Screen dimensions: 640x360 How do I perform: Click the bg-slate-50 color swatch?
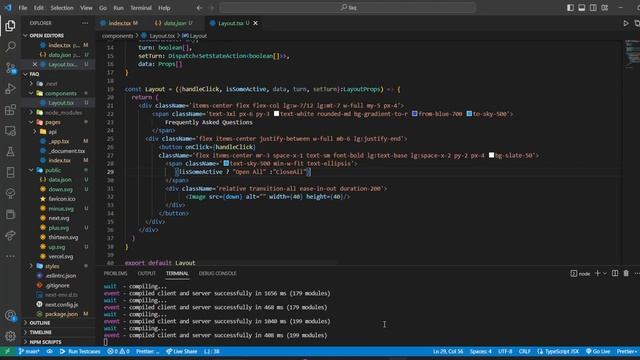tap(491, 155)
